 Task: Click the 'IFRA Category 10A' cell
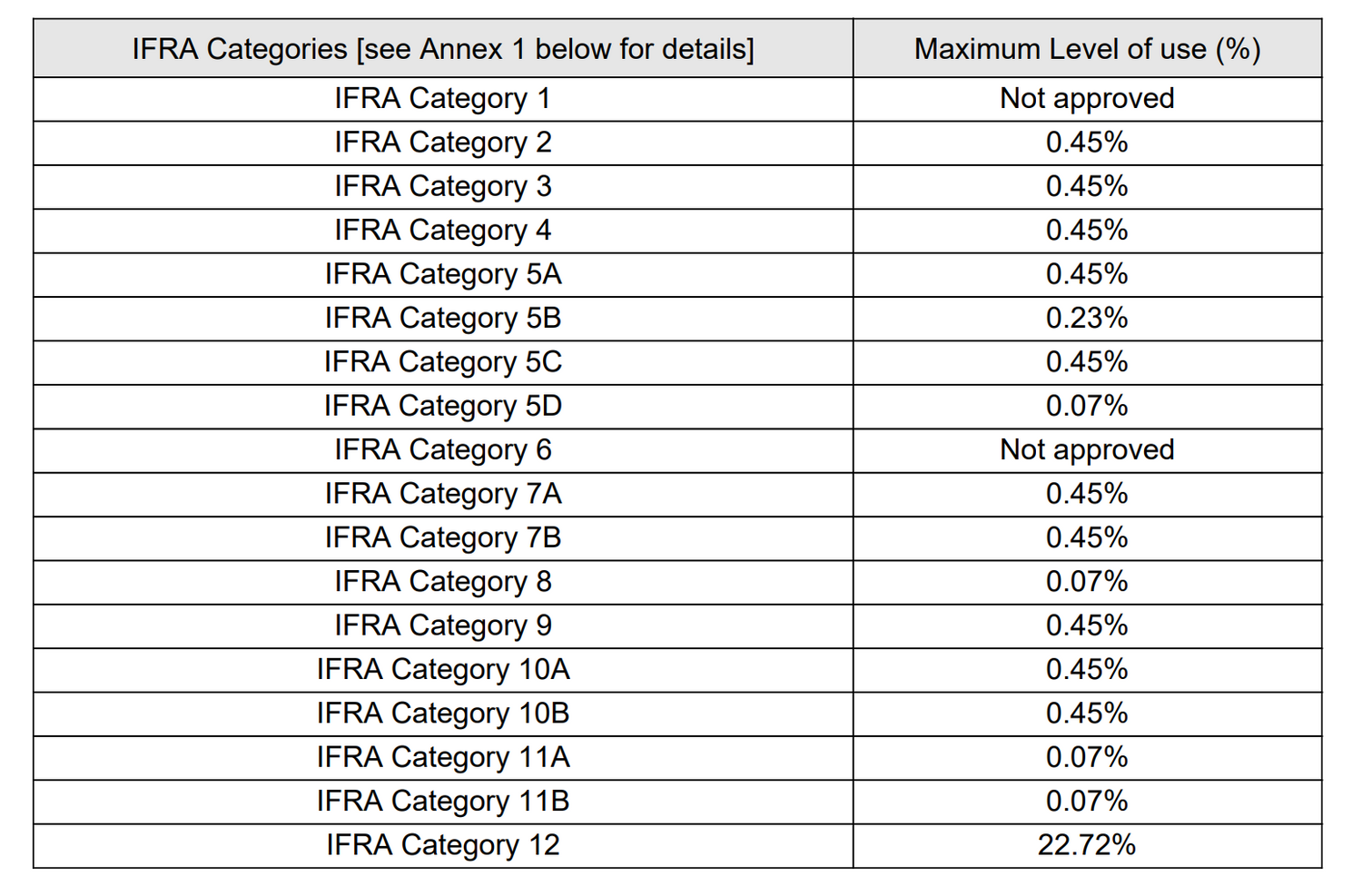443,669
